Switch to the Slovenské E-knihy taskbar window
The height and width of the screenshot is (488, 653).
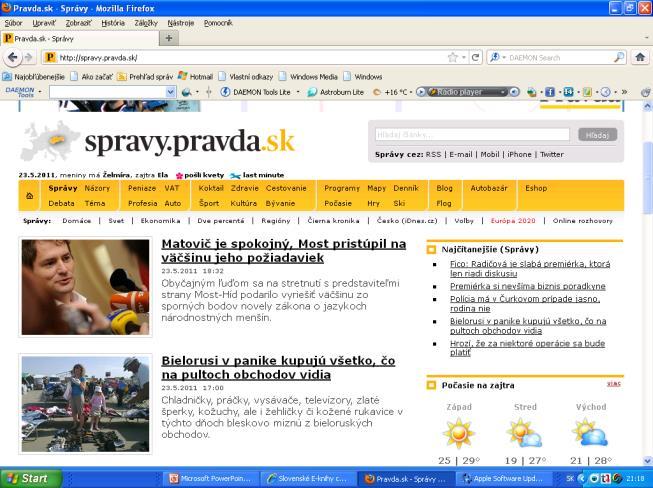308,478
